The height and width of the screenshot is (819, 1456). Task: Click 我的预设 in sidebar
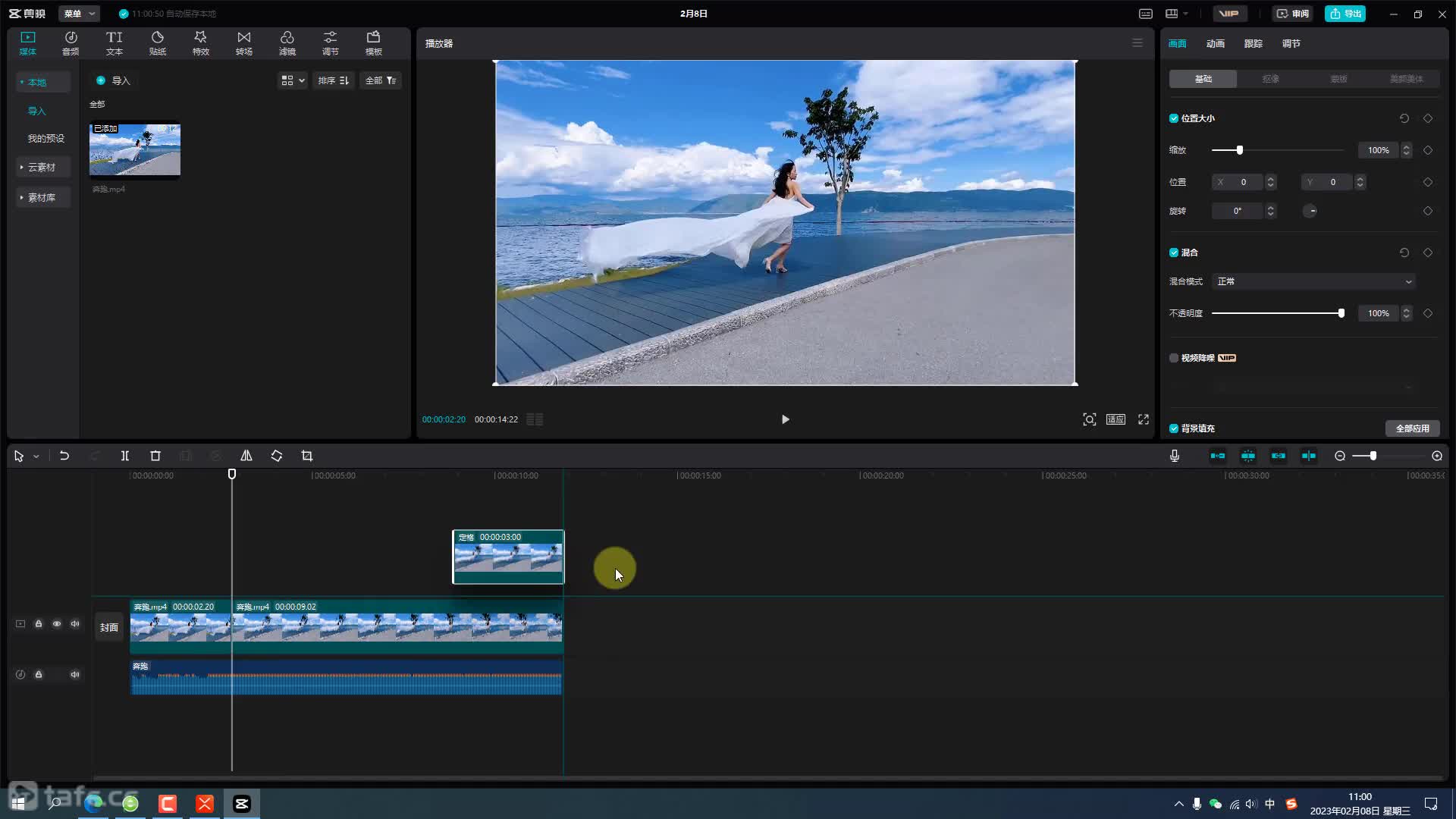click(x=46, y=138)
